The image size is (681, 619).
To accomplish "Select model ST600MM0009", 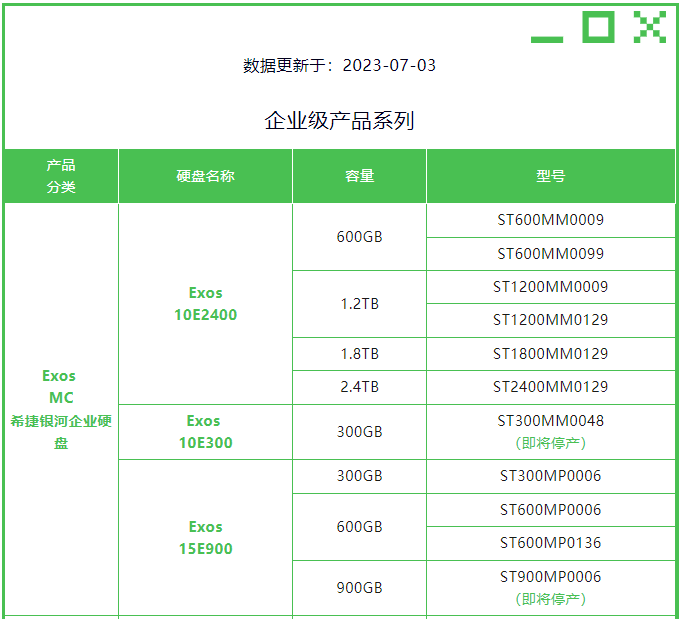I will tap(550, 220).
